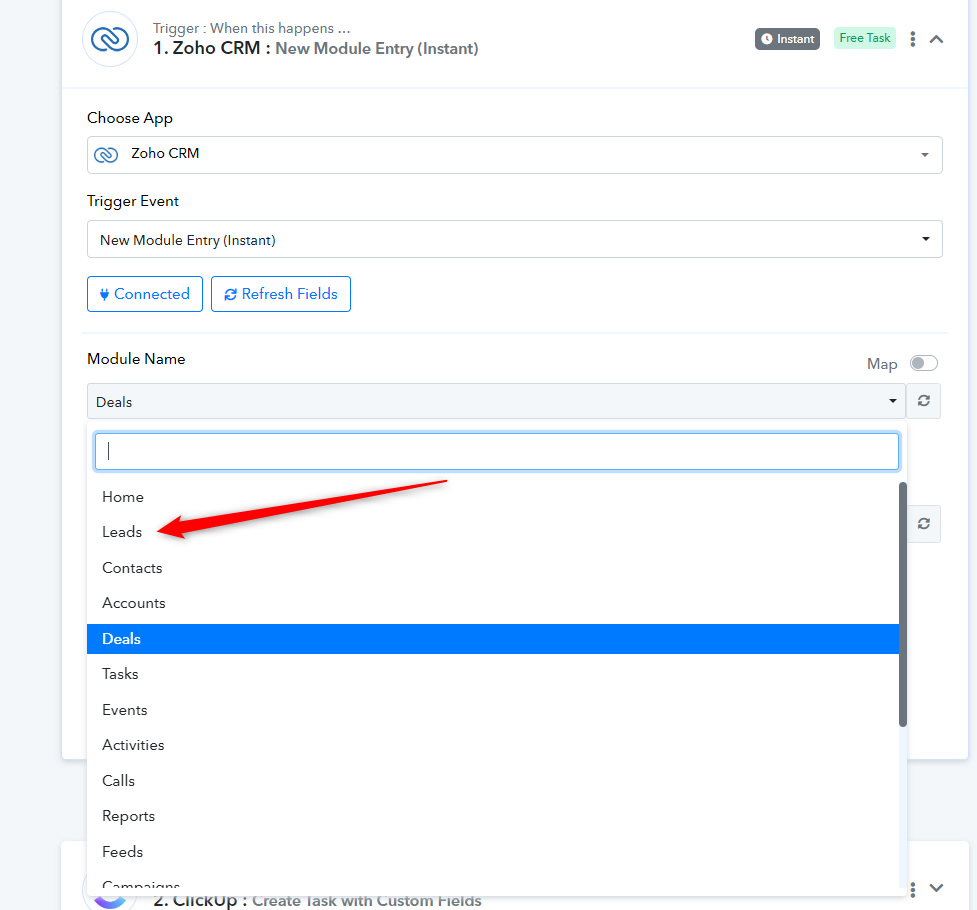The width and height of the screenshot is (977, 910).
Task: Expand the ClickUp action step
Action: pyautogui.click(x=936, y=888)
